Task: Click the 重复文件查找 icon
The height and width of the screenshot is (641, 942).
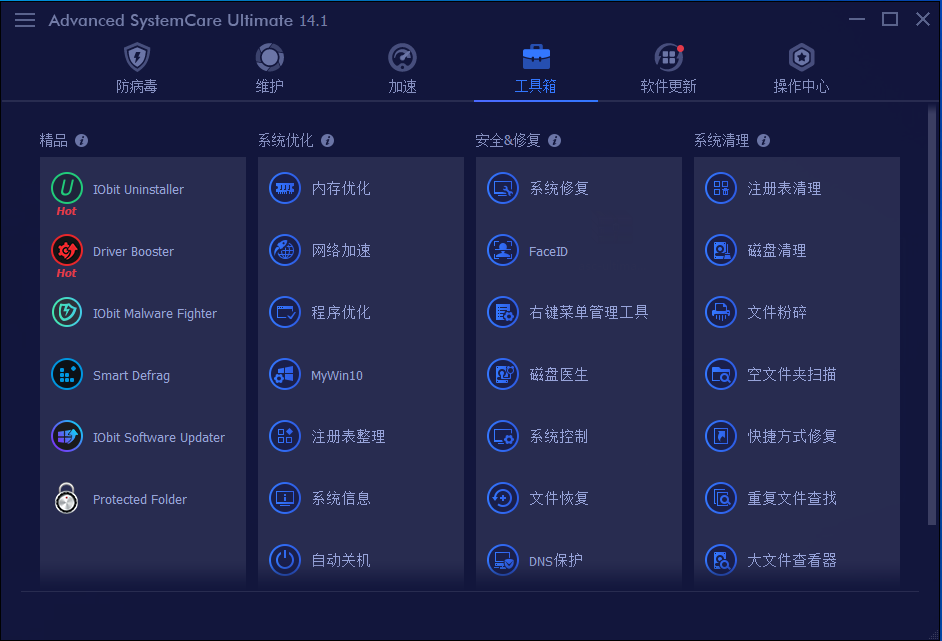Action: pos(721,498)
